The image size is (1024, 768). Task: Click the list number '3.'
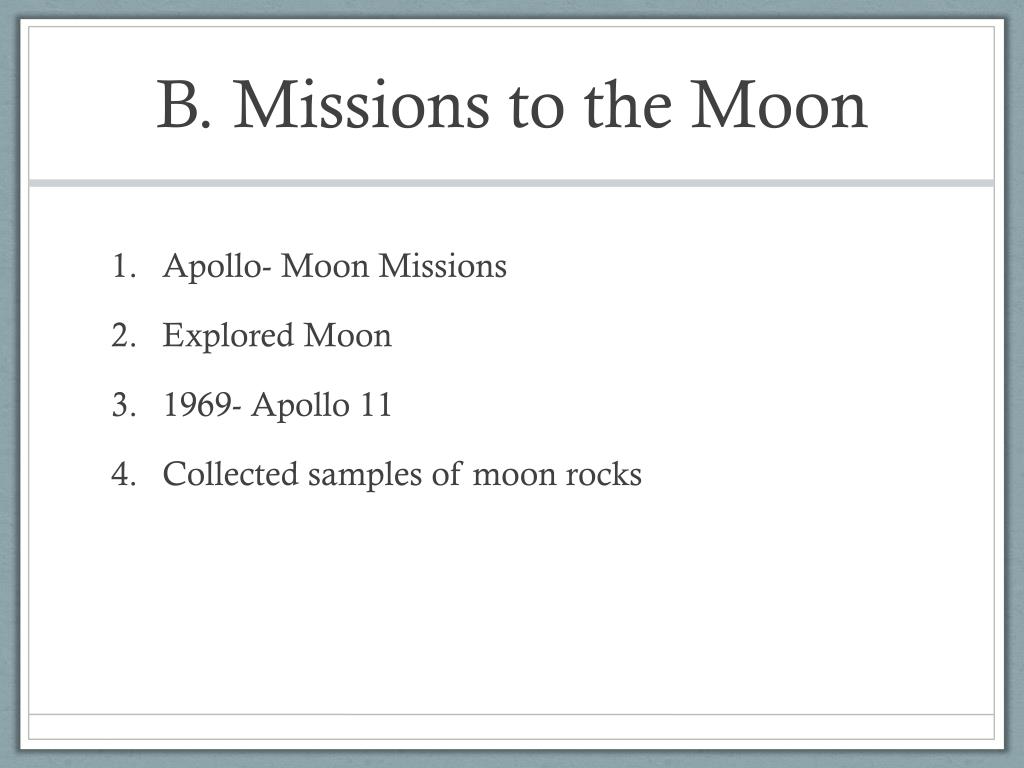coord(123,405)
